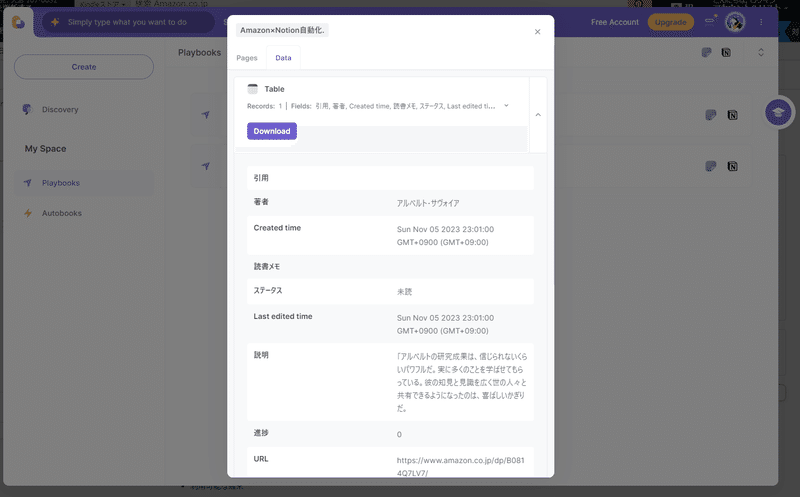
Task: Click the Last edited time value
Action: tap(445, 324)
